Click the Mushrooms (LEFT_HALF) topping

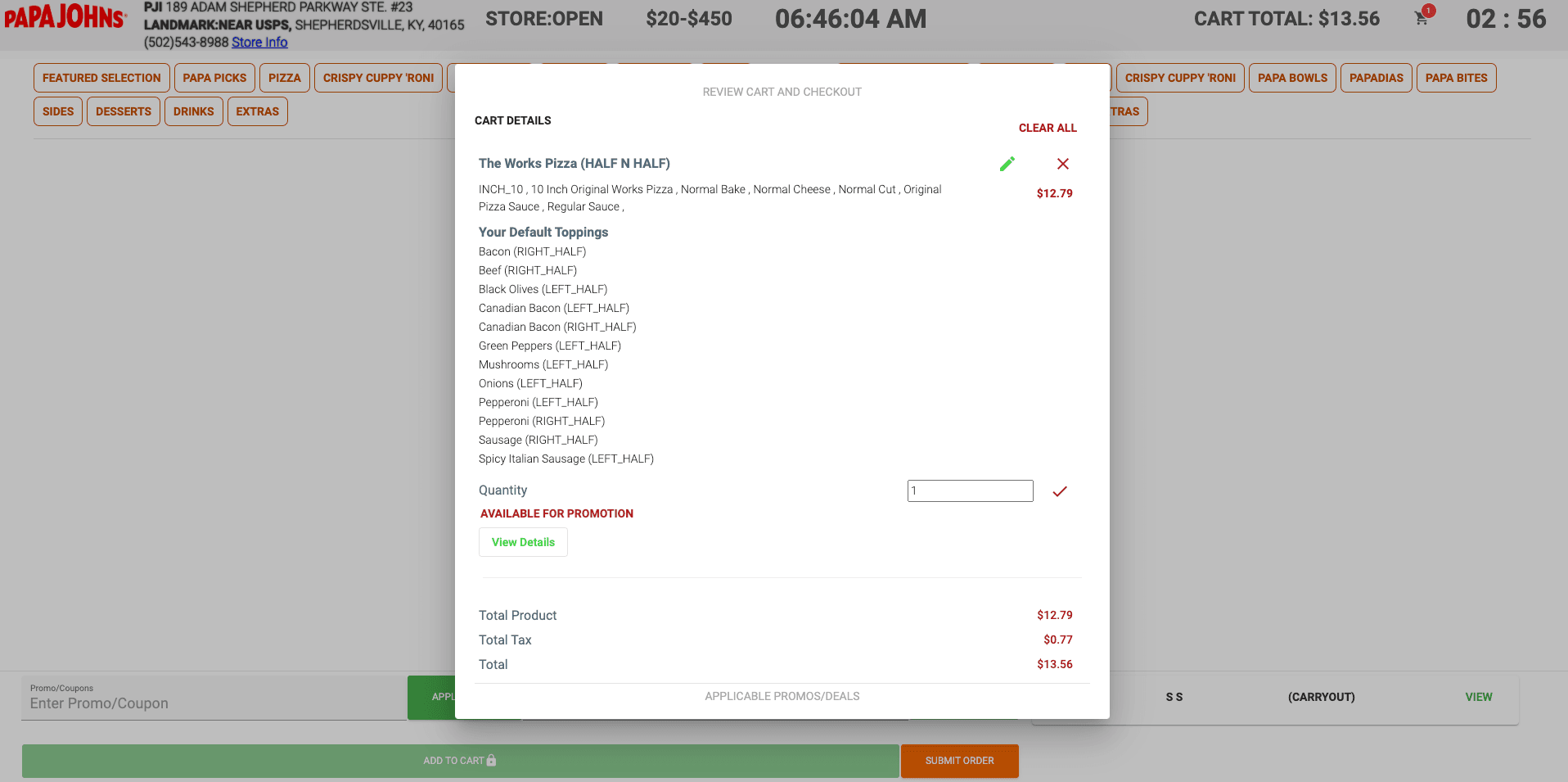543,364
